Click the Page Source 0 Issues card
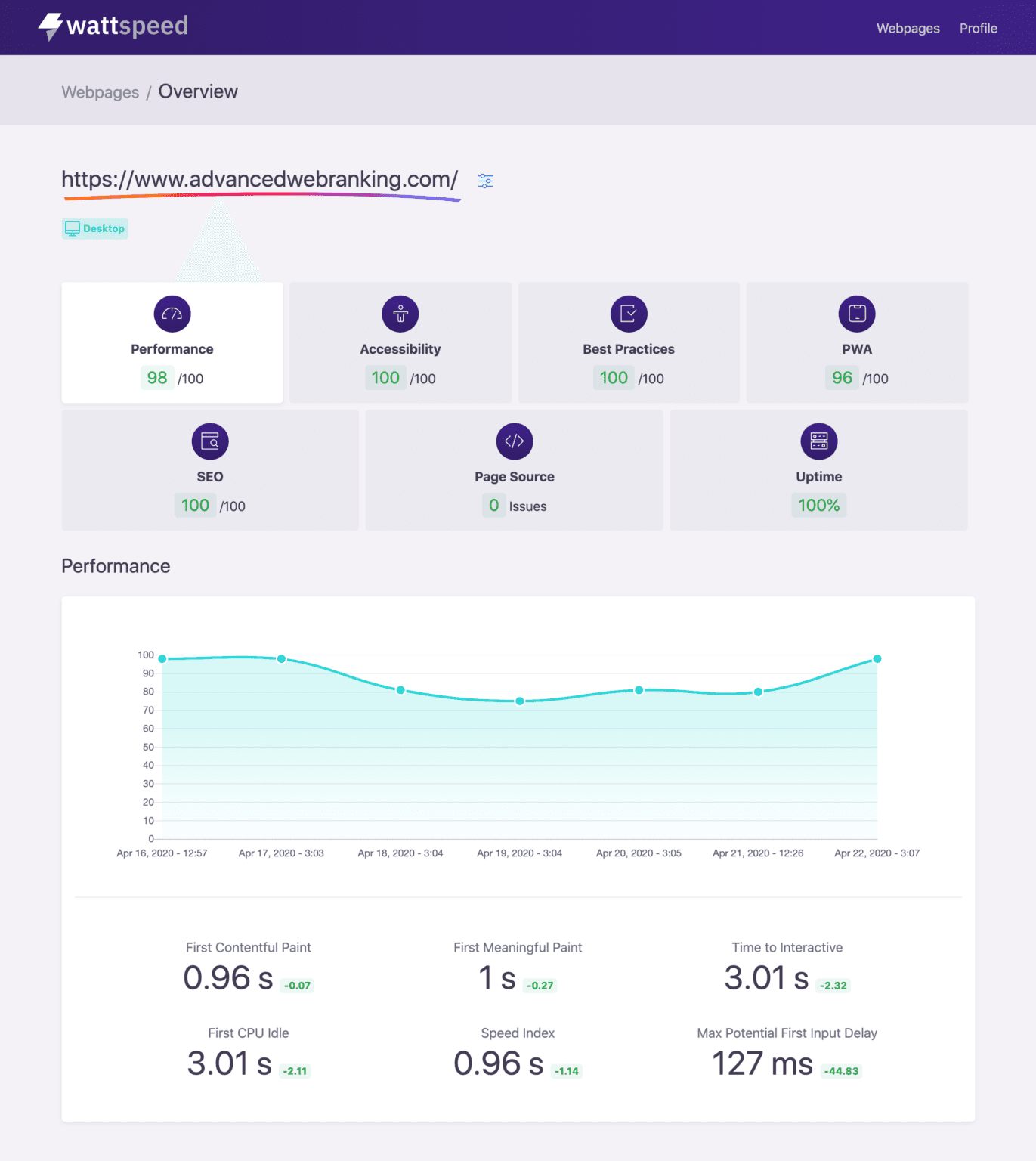1036x1161 pixels. (515, 470)
